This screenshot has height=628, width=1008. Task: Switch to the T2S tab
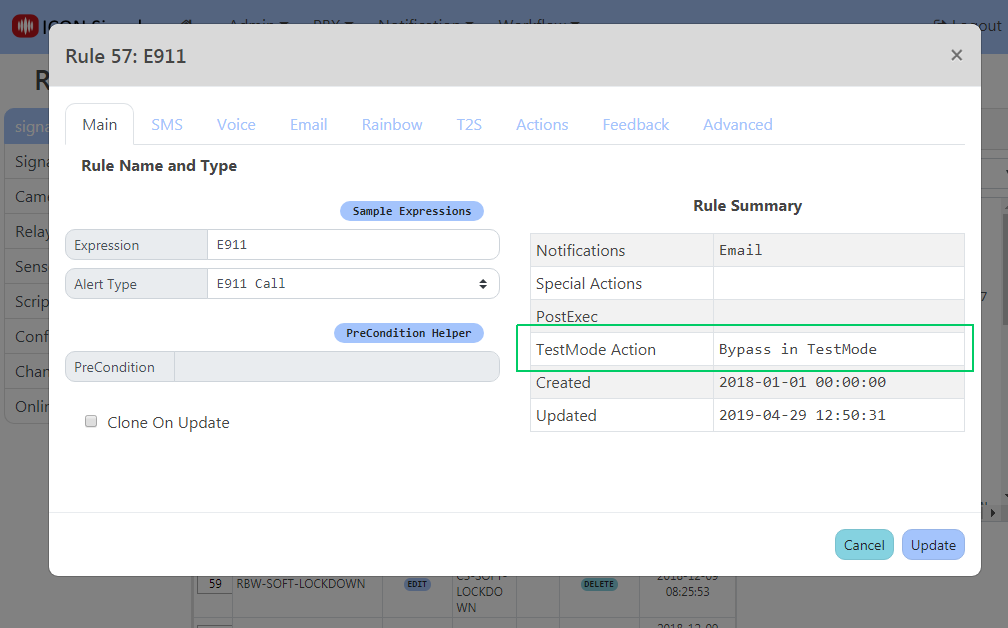click(x=469, y=124)
